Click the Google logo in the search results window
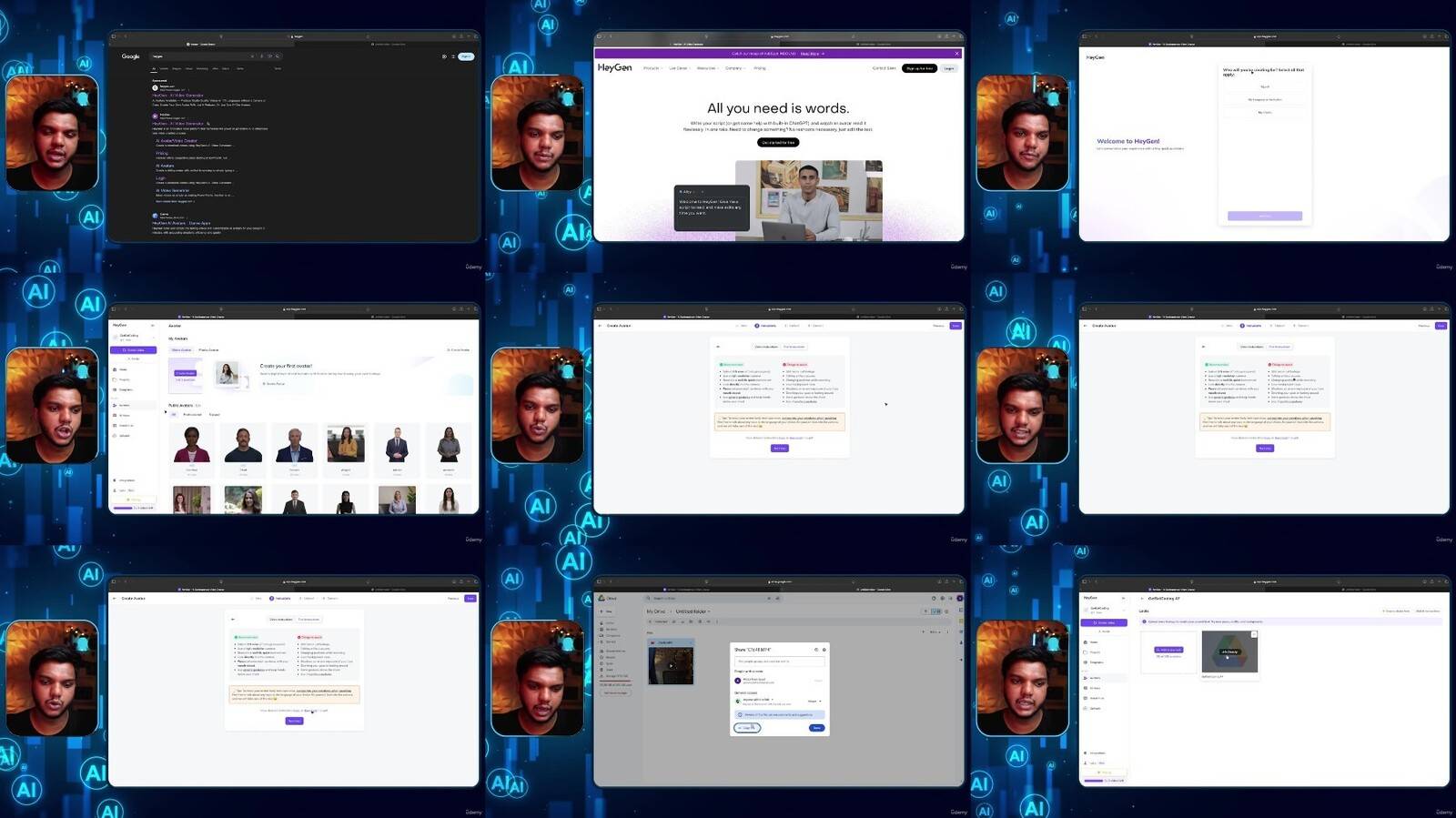 [x=131, y=56]
